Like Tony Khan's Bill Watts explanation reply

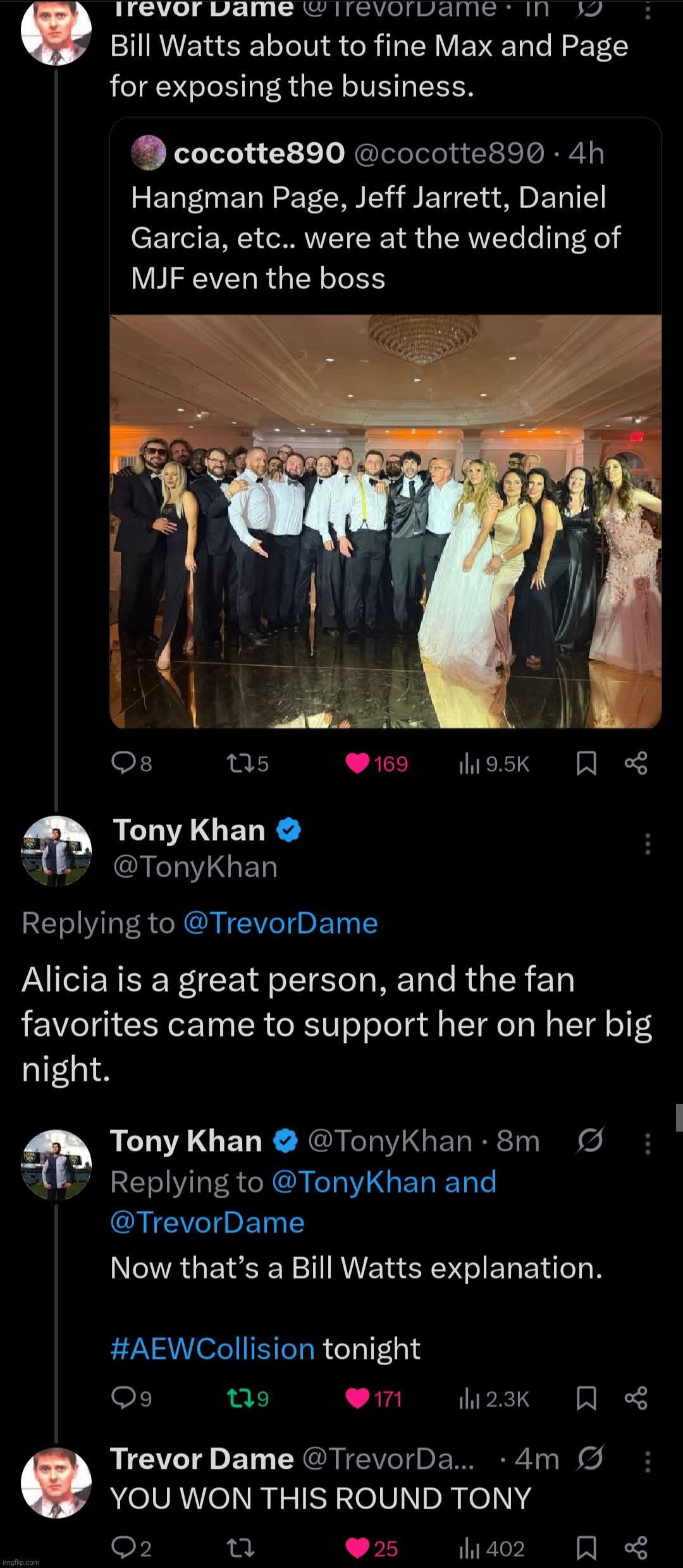point(358,1399)
